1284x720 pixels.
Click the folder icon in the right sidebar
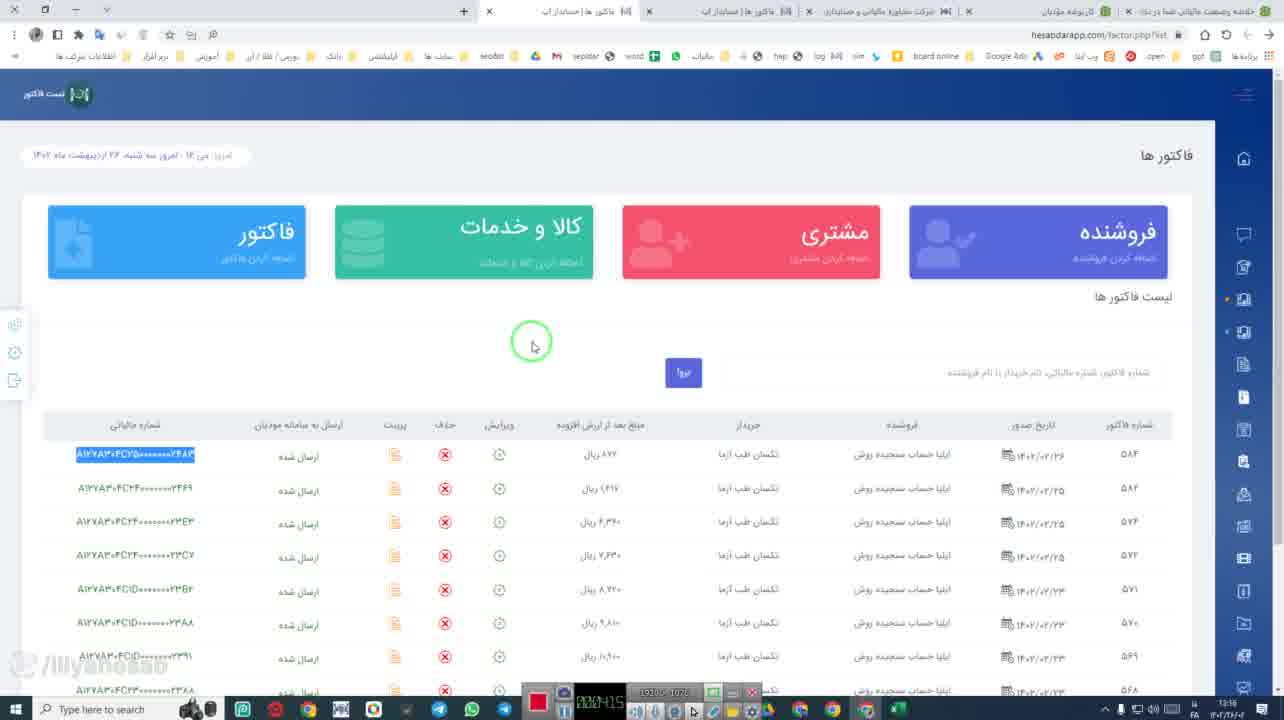tap(1244, 624)
